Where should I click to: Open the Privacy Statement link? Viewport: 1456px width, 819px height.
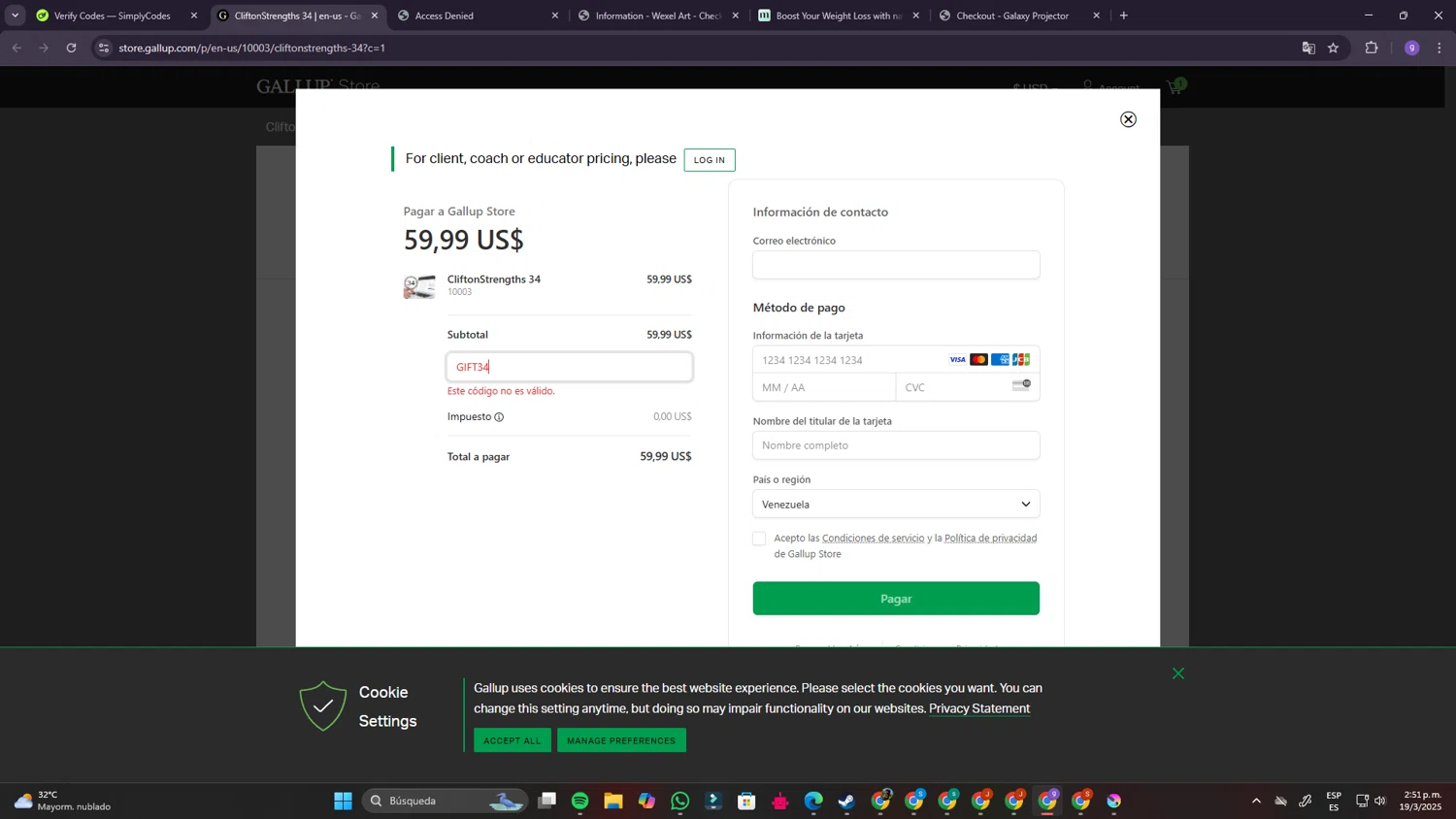(979, 708)
